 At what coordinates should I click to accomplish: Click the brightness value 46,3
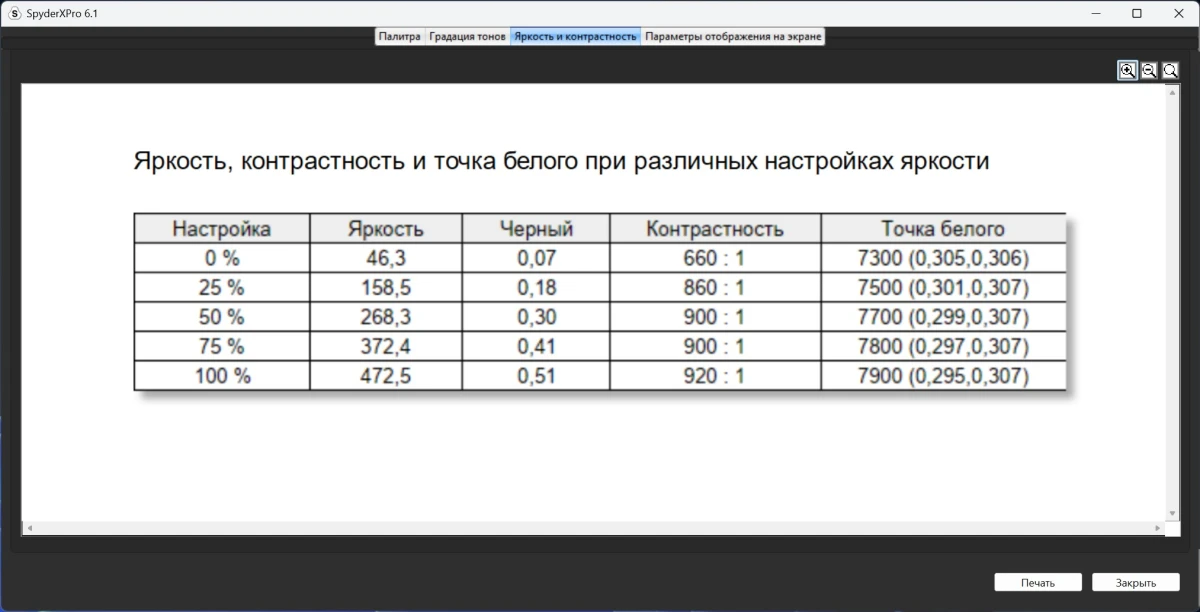coord(386,258)
